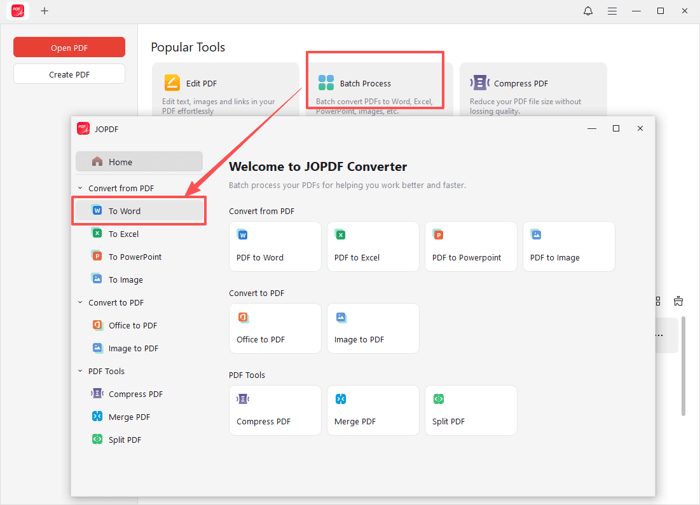Image resolution: width=700 pixels, height=505 pixels.
Task: Click the Office icon beside sidebar Office to PDF
Action: tap(97, 325)
